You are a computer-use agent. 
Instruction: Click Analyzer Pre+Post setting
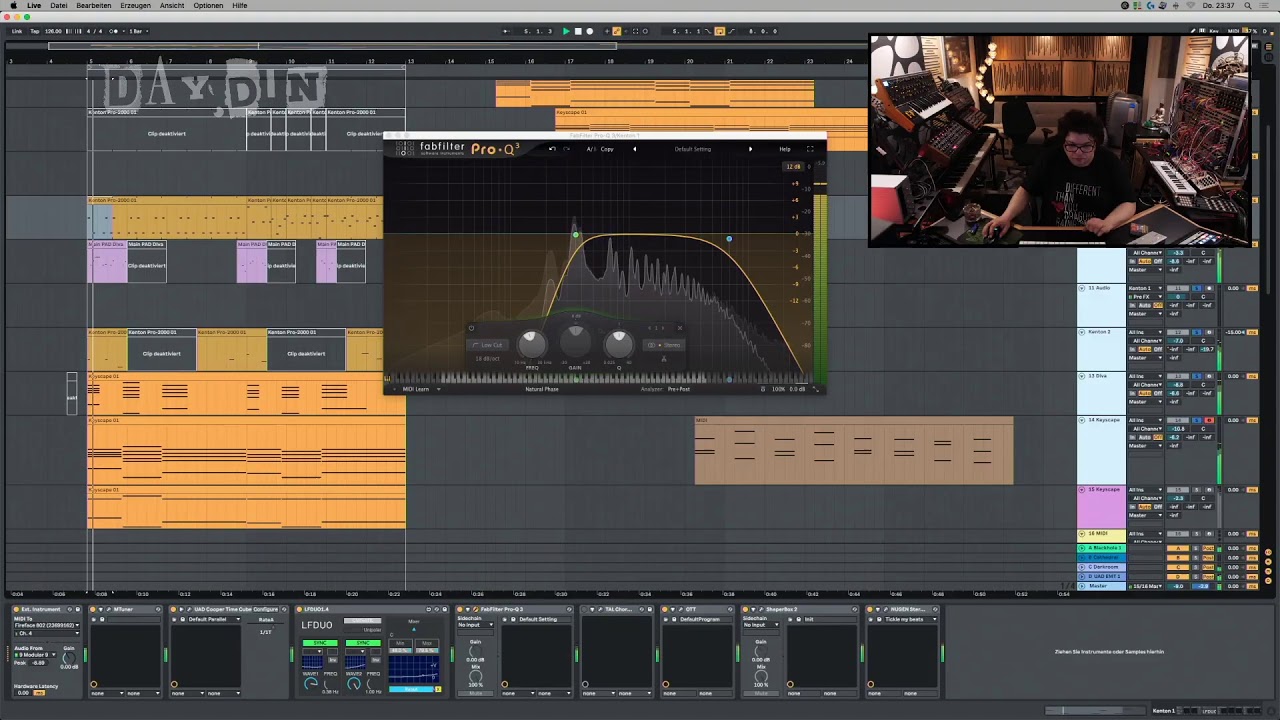[x=679, y=389]
